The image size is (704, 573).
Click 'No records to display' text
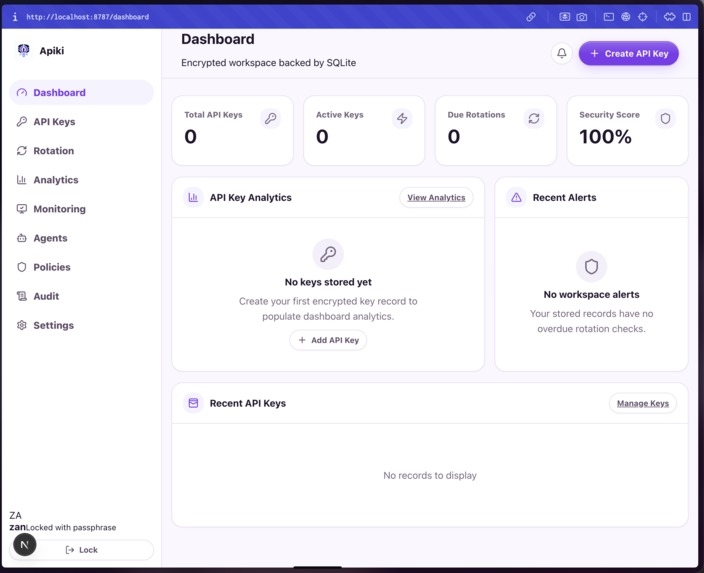pyautogui.click(x=430, y=476)
